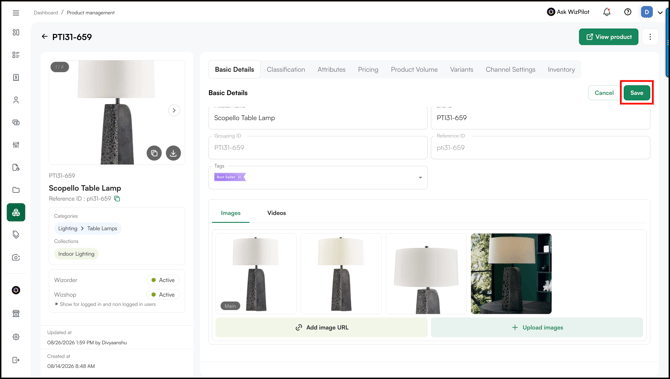Remove the Best Seller tag
This screenshot has height=379, width=670.
pos(240,177)
